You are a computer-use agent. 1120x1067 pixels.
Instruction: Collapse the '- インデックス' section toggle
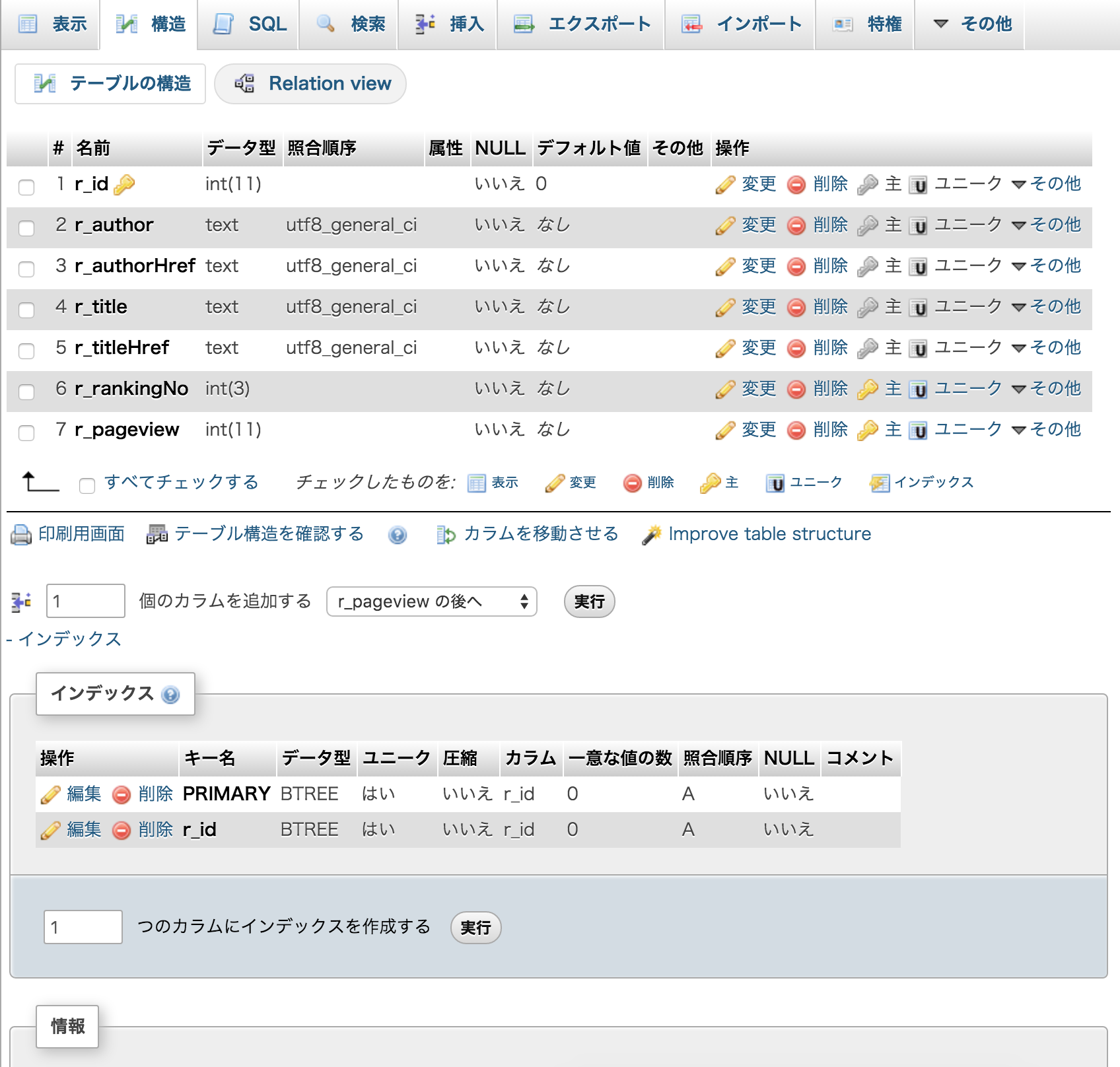click(x=64, y=638)
